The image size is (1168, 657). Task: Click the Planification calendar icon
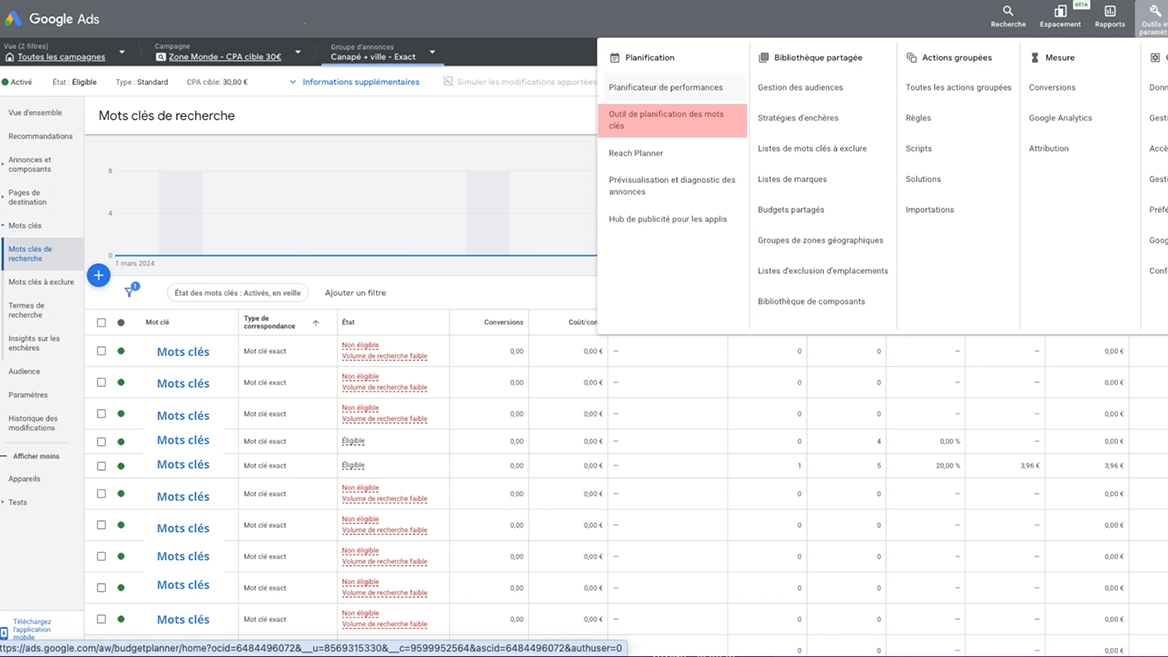(615, 57)
